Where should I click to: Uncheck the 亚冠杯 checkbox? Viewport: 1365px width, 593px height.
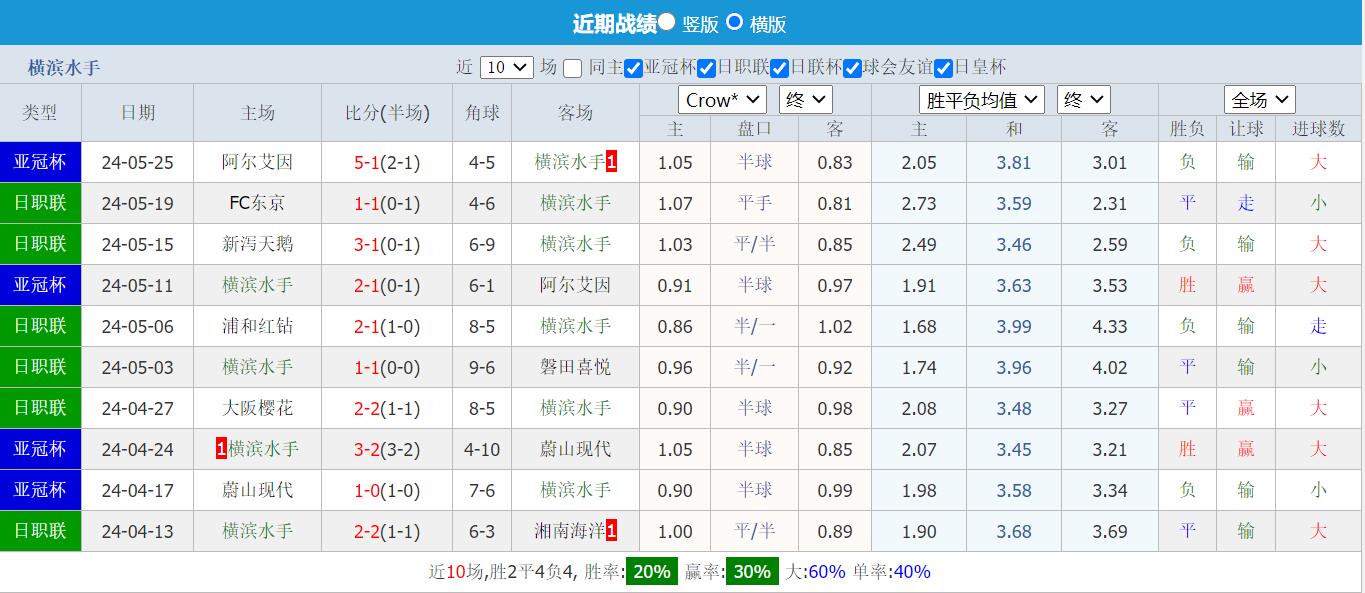click(633, 68)
